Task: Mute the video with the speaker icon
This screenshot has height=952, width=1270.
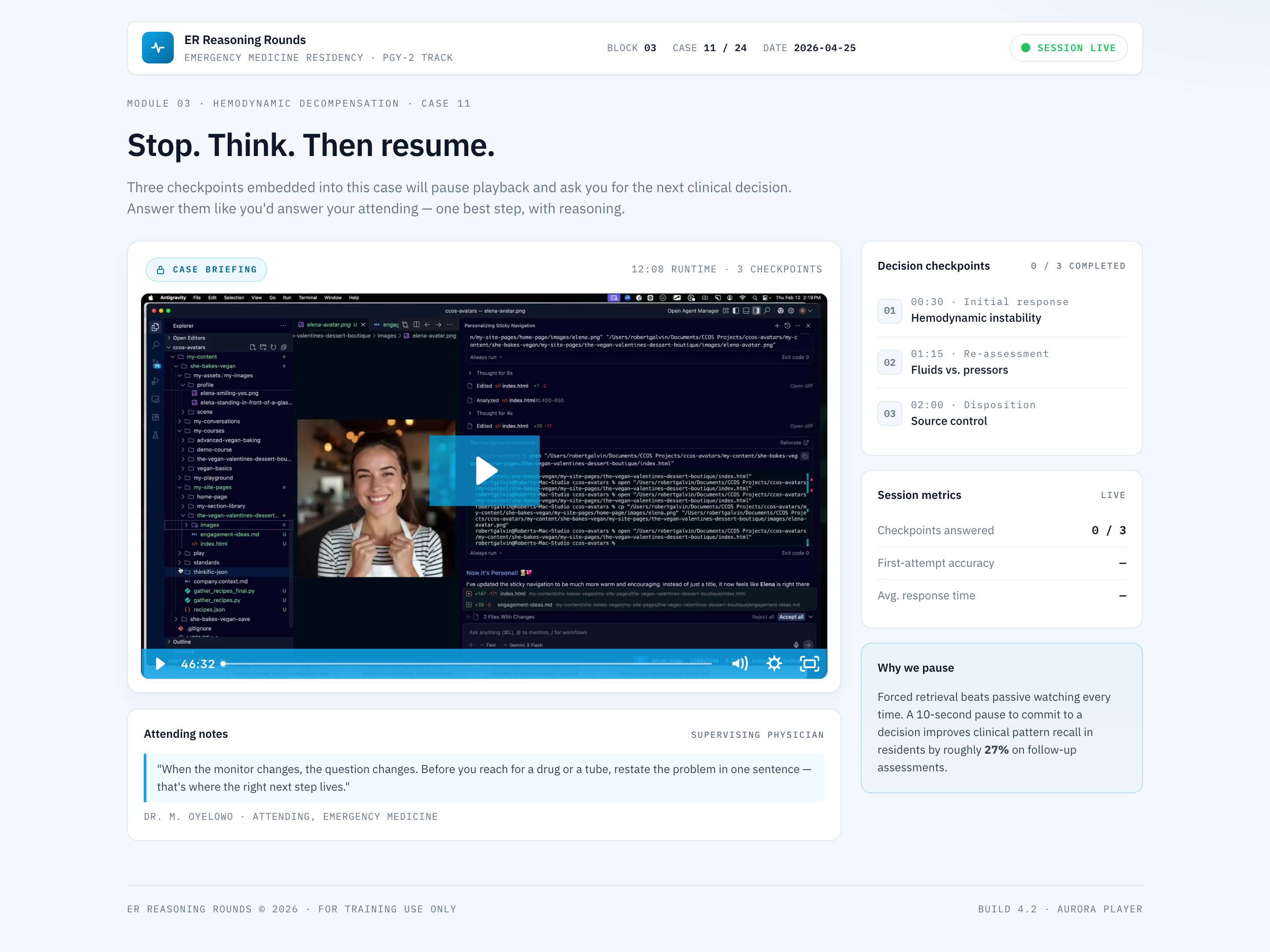Action: (x=740, y=664)
